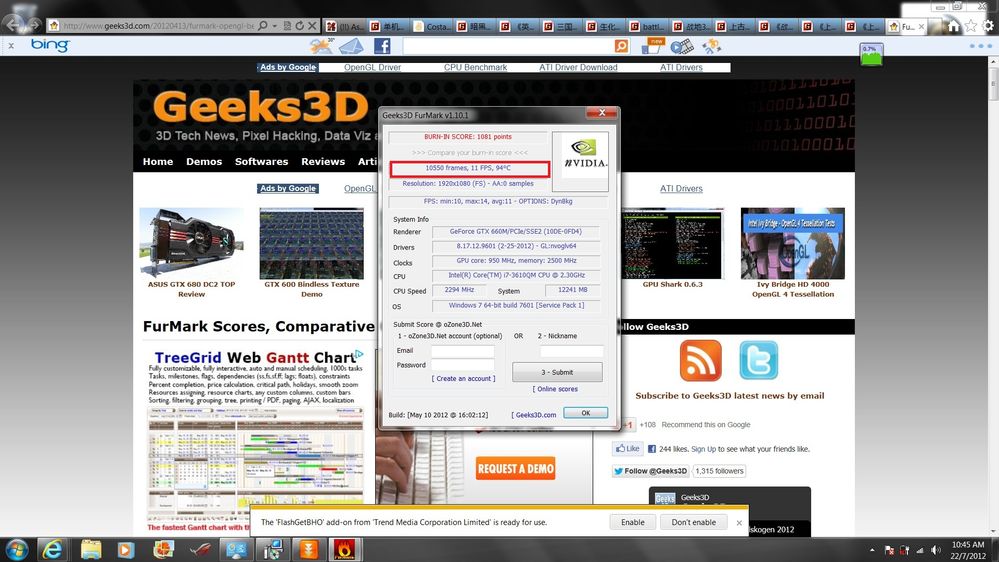The image size is (999, 562).
Task: Open the Bing toolbar weather icon
Action: coord(322,45)
